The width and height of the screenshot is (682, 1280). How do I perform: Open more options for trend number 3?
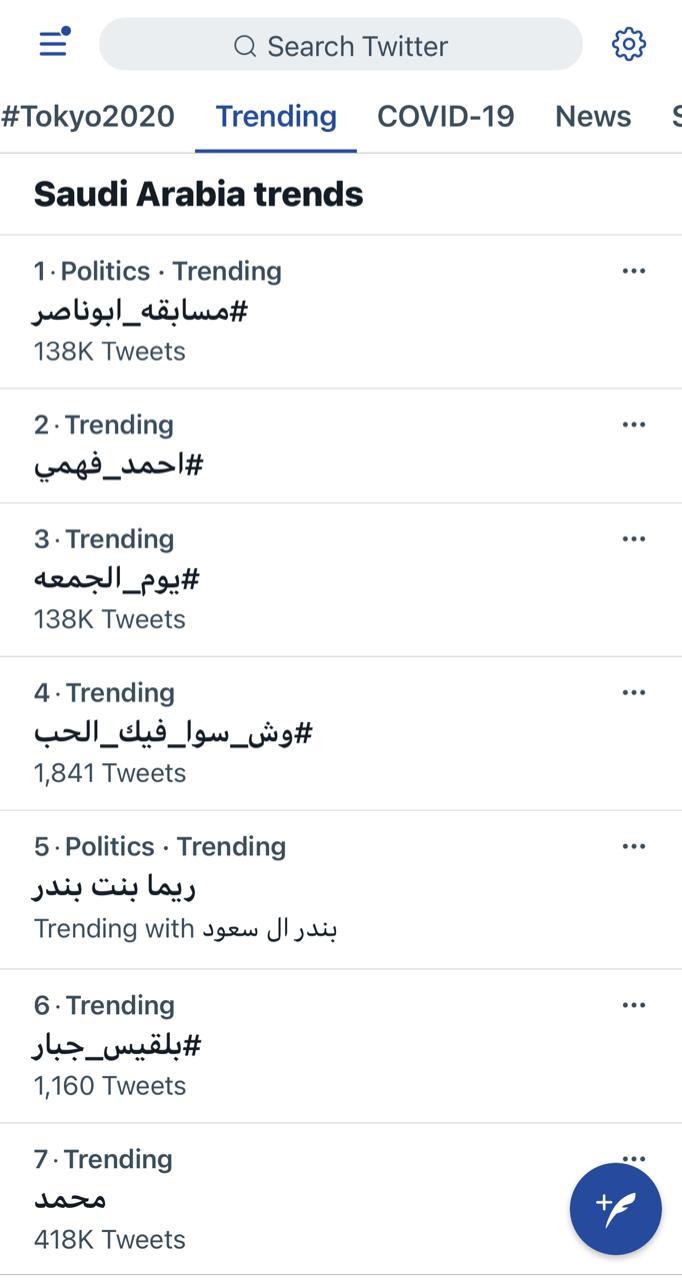pyautogui.click(x=633, y=539)
